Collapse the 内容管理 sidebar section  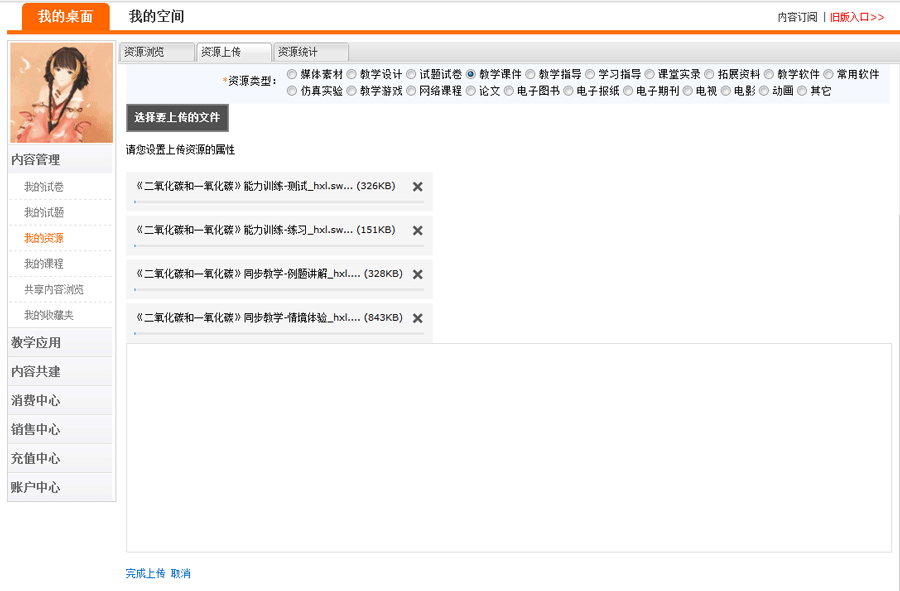36,160
